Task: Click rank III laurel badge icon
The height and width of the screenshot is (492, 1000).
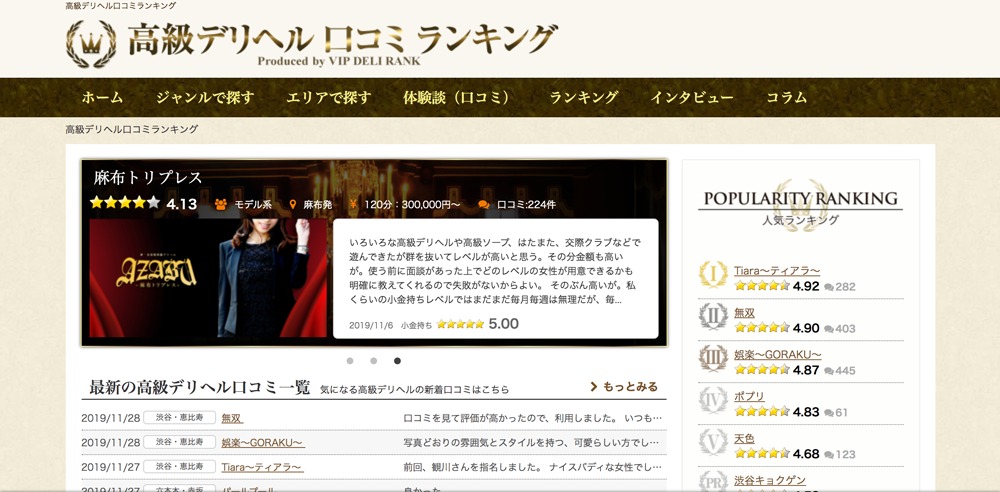Action: (713, 359)
